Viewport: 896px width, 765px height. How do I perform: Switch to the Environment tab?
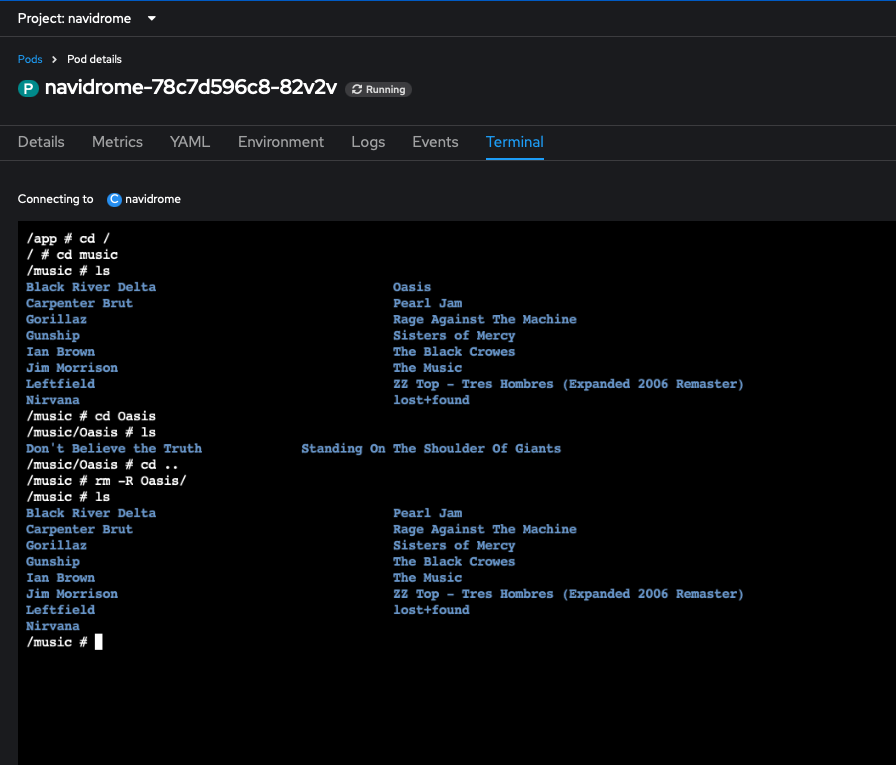281,142
